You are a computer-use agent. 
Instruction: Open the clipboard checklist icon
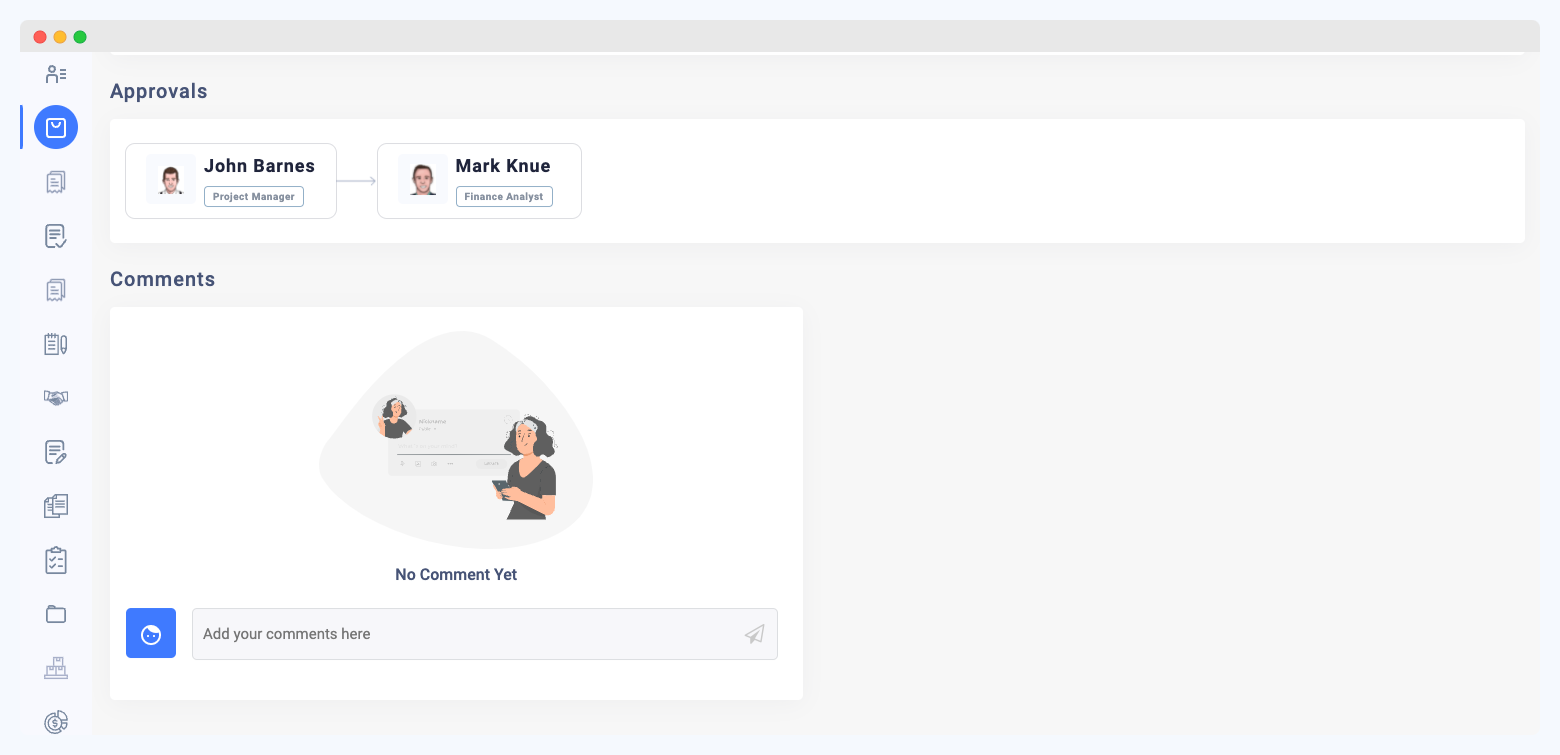pyautogui.click(x=55, y=559)
